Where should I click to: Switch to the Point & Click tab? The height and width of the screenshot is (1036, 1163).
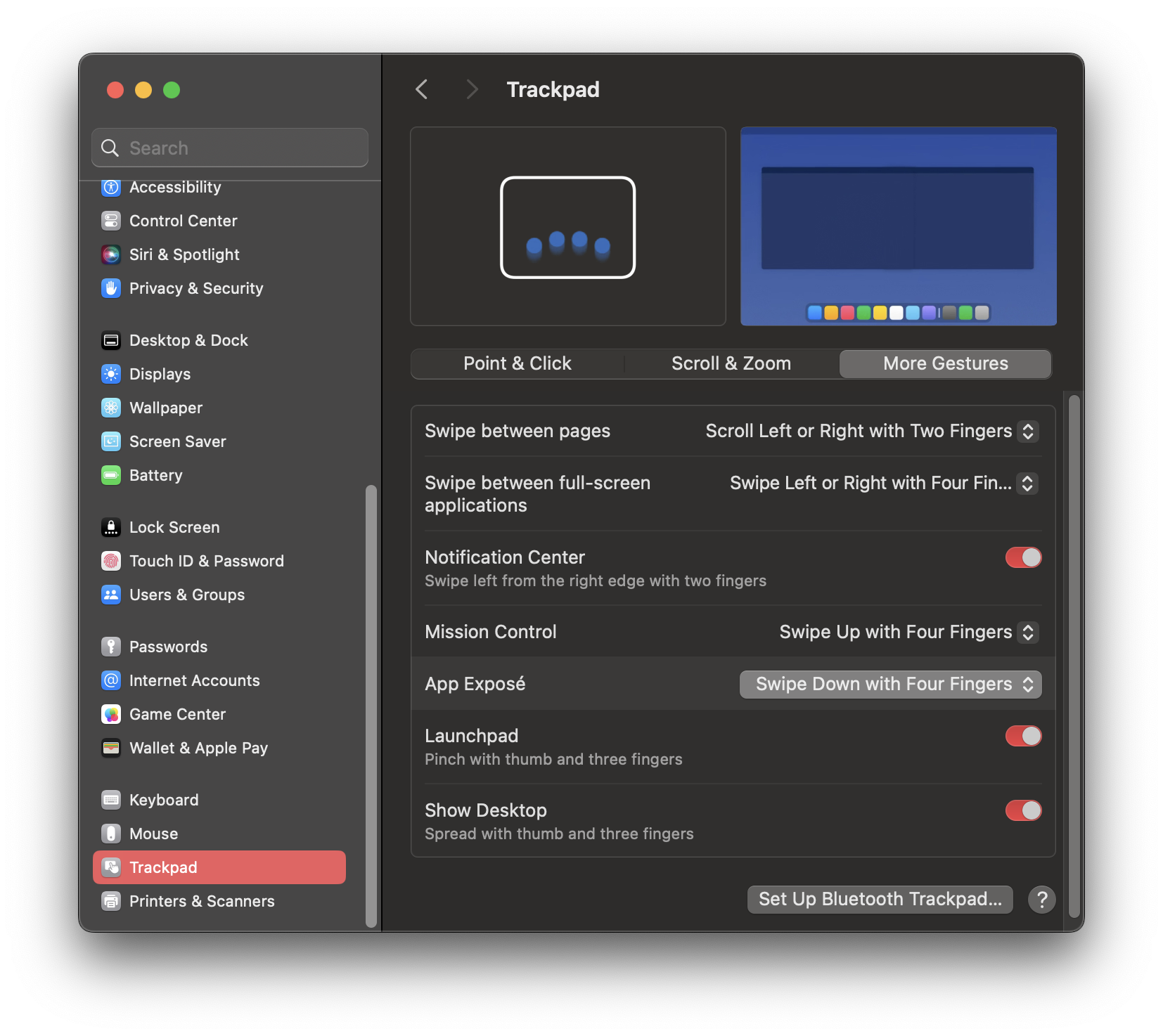click(x=517, y=363)
